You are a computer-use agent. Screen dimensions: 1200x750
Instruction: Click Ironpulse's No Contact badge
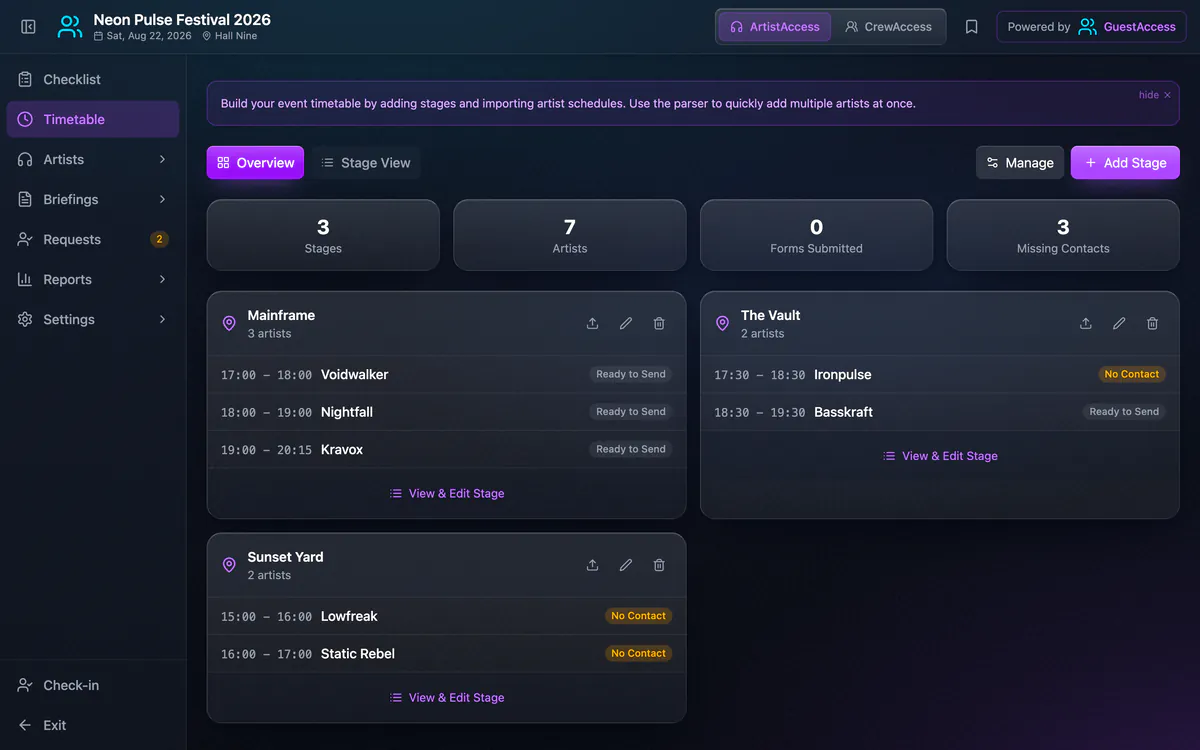pyautogui.click(x=1132, y=374)
